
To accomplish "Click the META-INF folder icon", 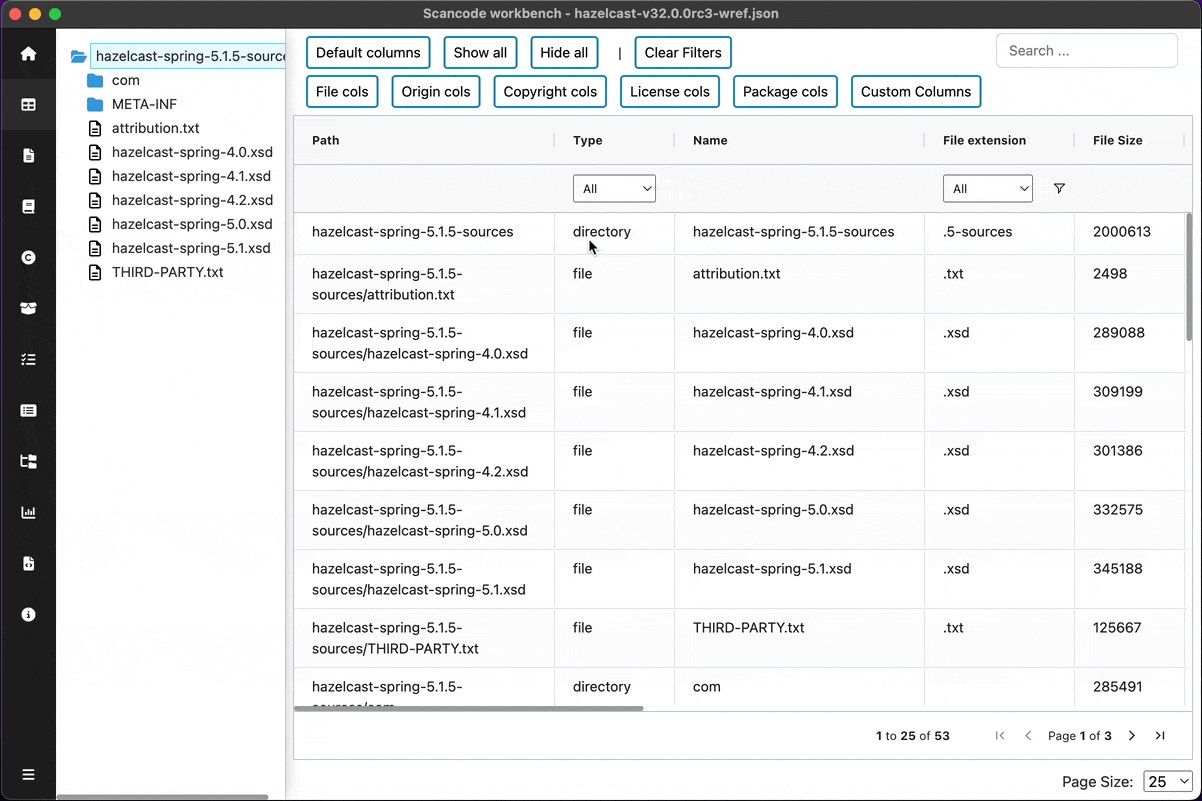I will (x=95, y=104).
